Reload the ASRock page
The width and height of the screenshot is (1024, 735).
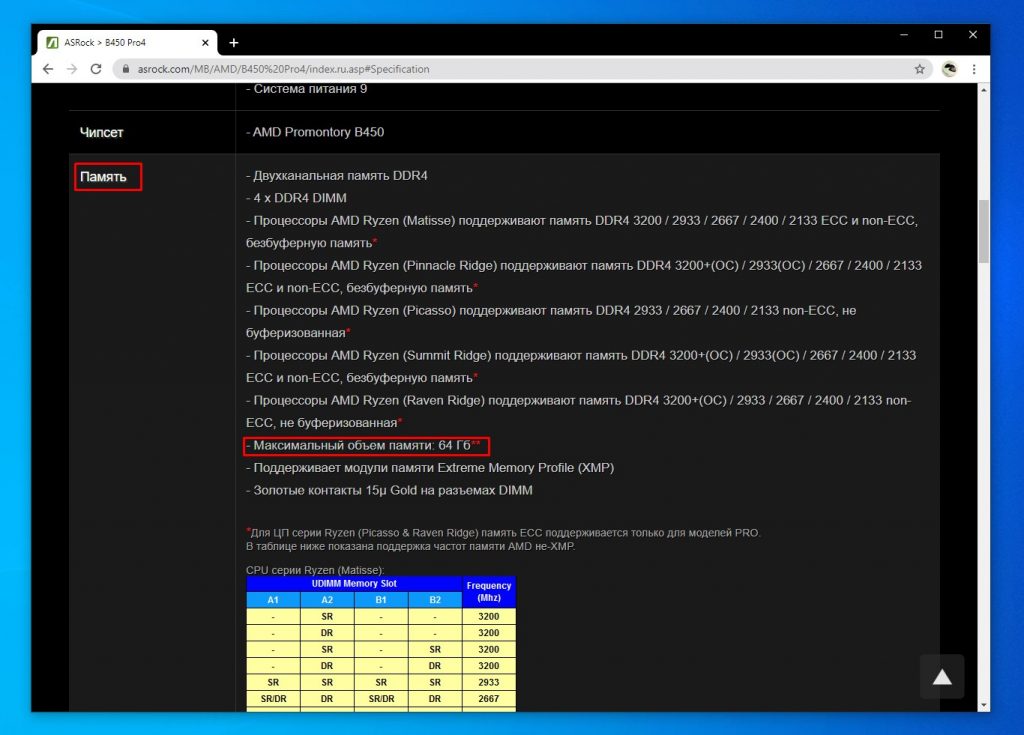[96, 69]
